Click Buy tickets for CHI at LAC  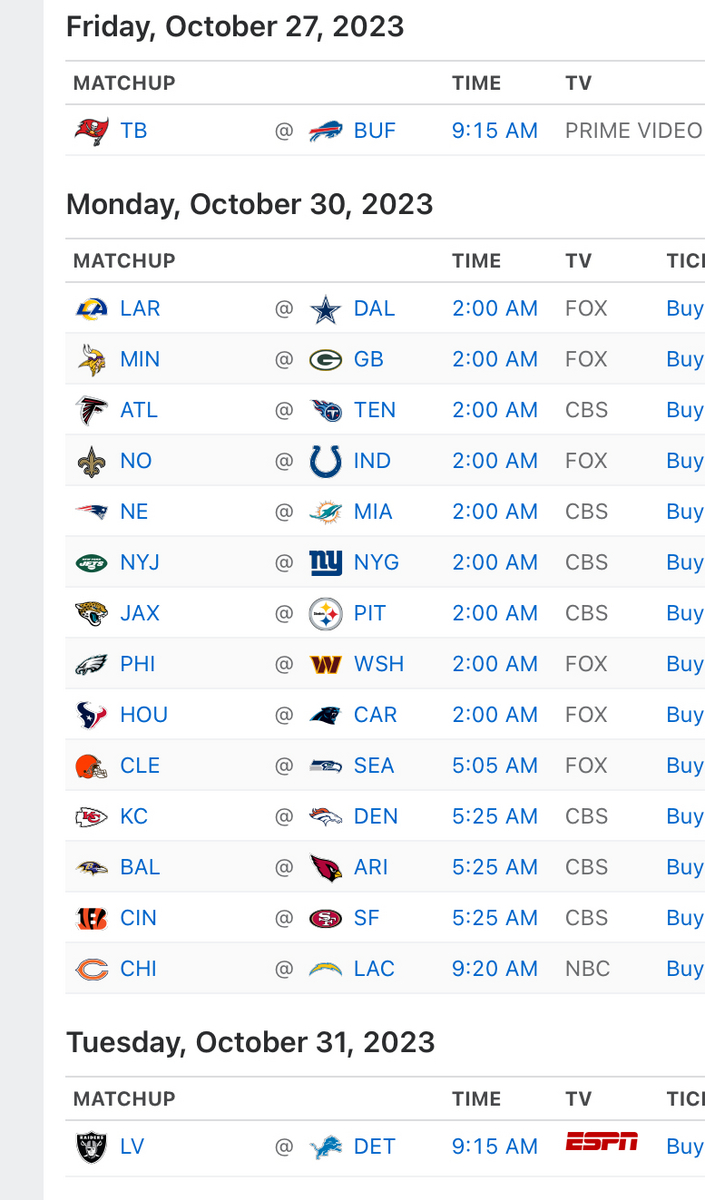(684, 968)
